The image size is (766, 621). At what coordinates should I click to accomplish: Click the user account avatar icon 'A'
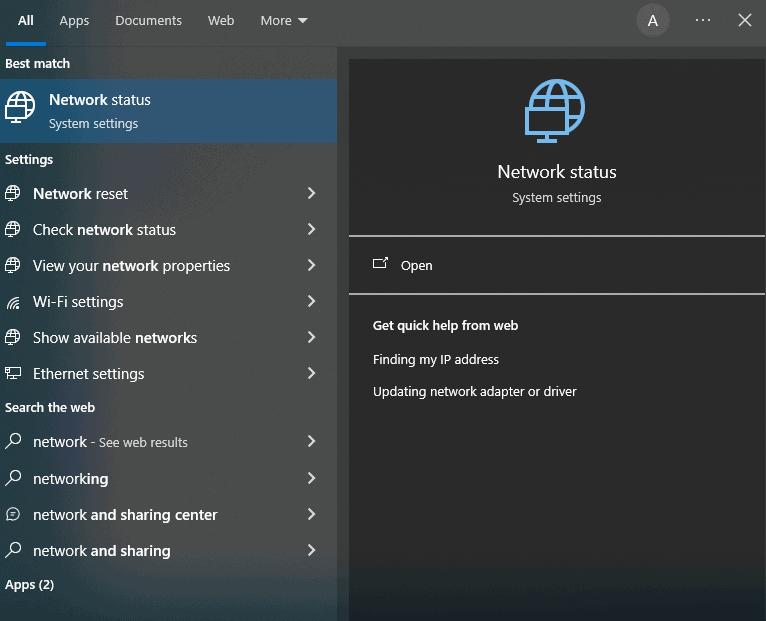click(653, 21)
